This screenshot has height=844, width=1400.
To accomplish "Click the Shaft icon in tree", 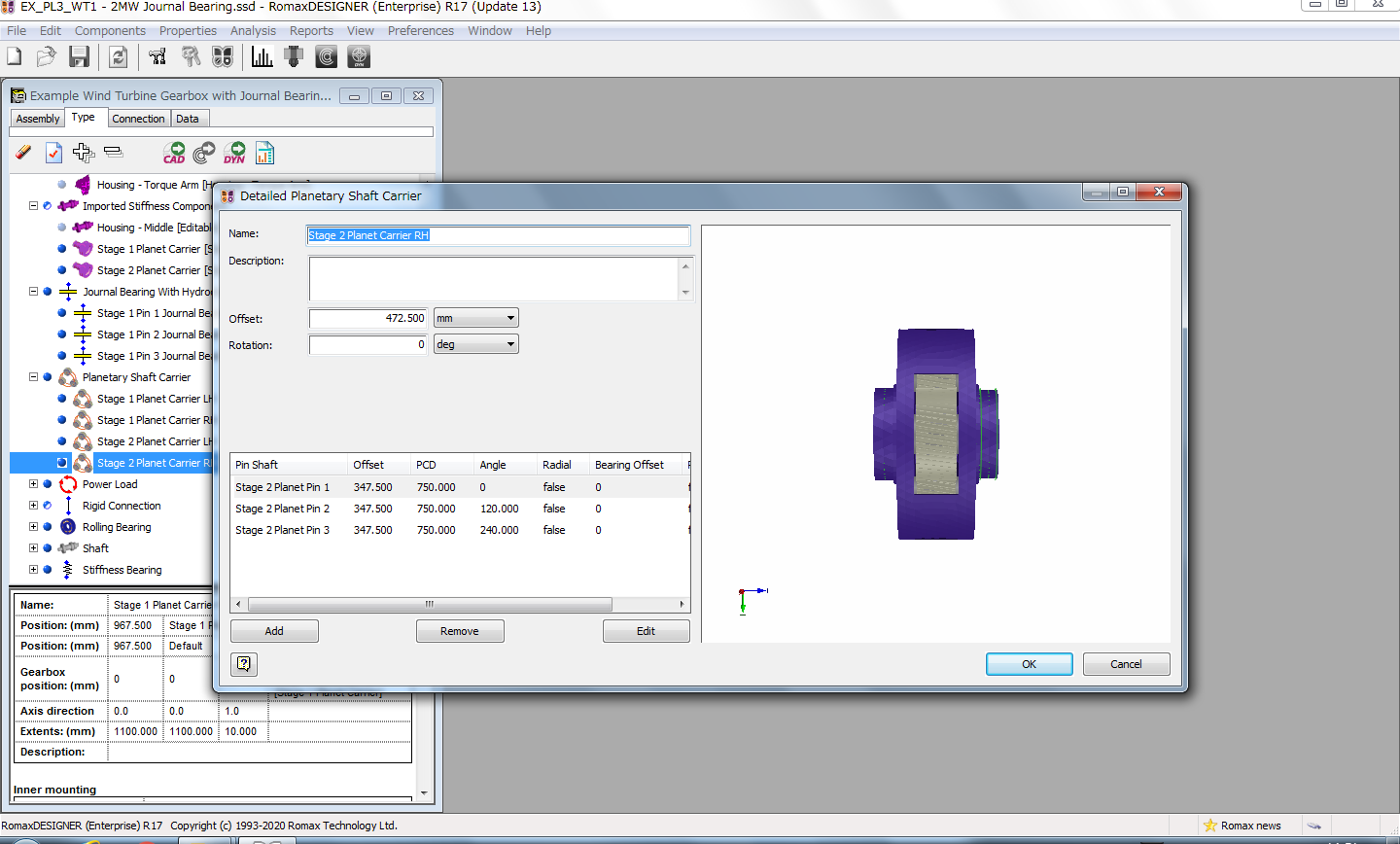I will point(68,548).
